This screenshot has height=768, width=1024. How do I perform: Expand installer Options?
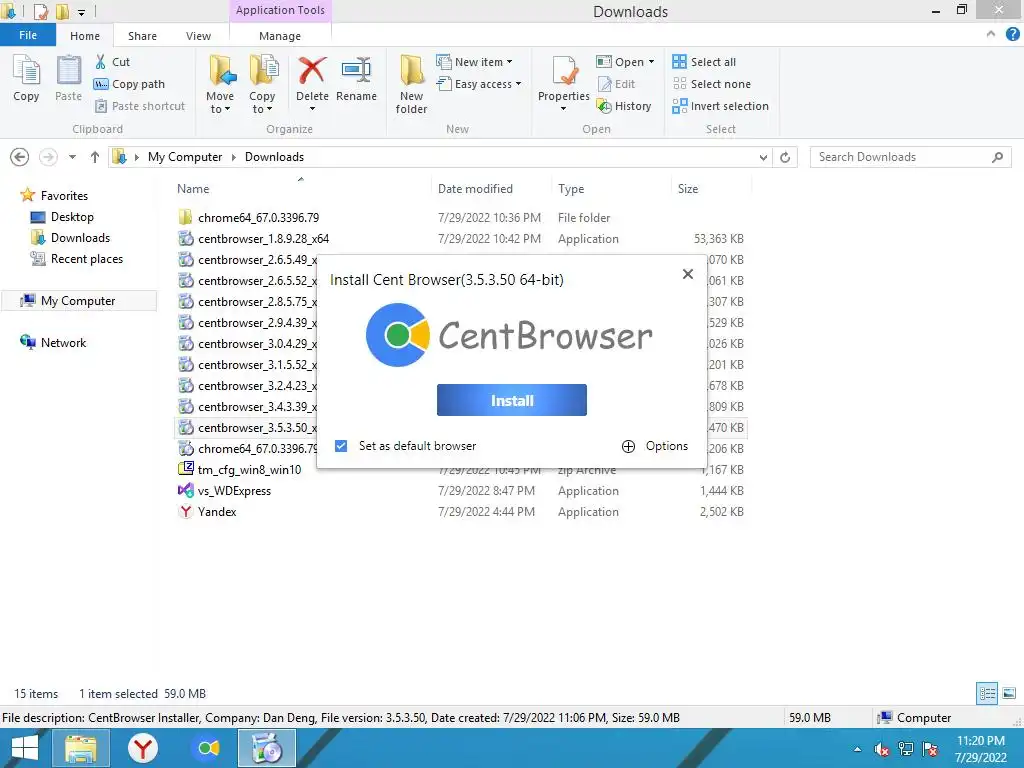655,446
